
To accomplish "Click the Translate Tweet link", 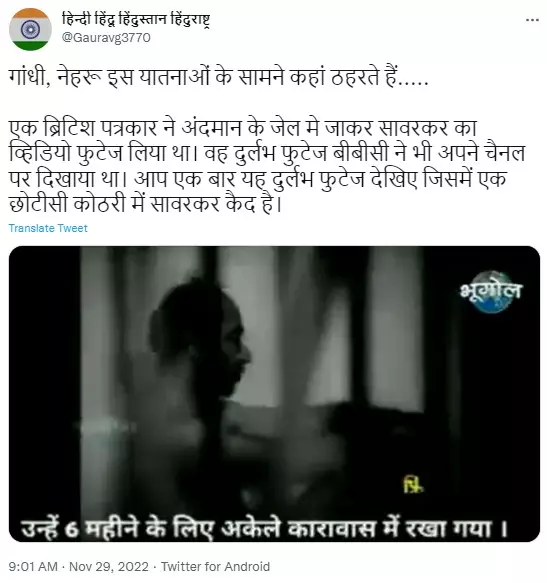I will pos(48,228).
